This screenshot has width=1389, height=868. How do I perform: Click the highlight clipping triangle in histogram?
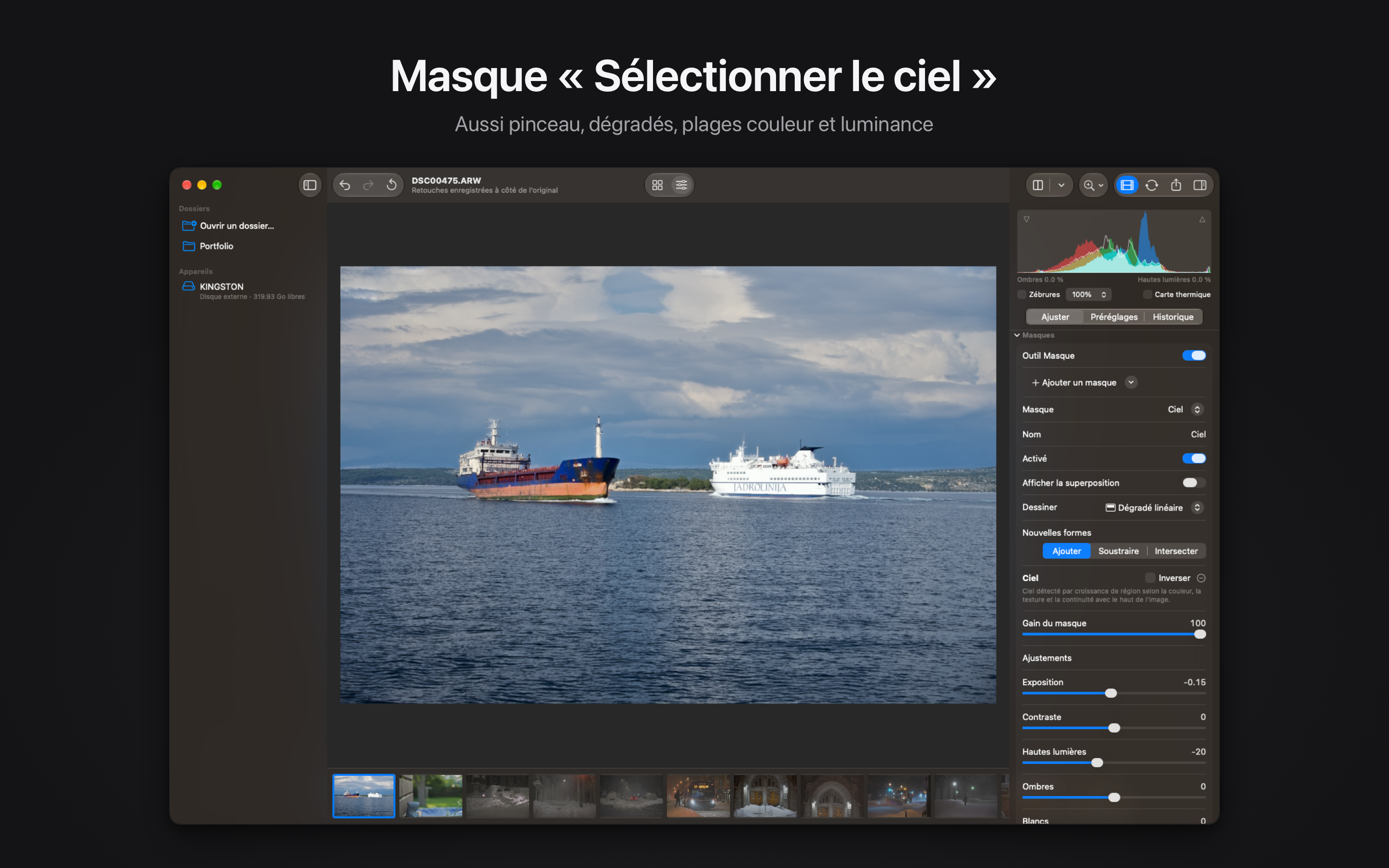click(1202, 219)
